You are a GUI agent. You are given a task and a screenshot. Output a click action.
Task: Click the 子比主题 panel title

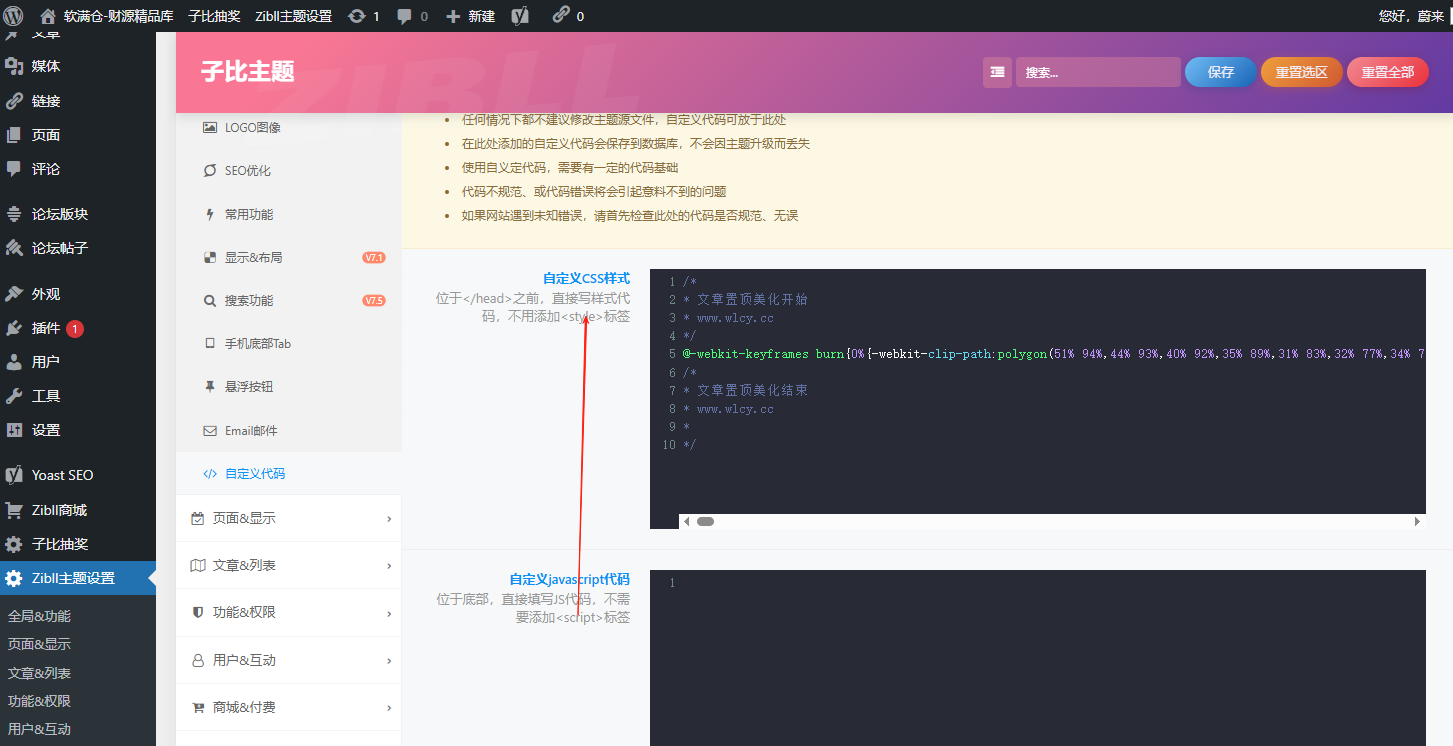coord(248,72)
